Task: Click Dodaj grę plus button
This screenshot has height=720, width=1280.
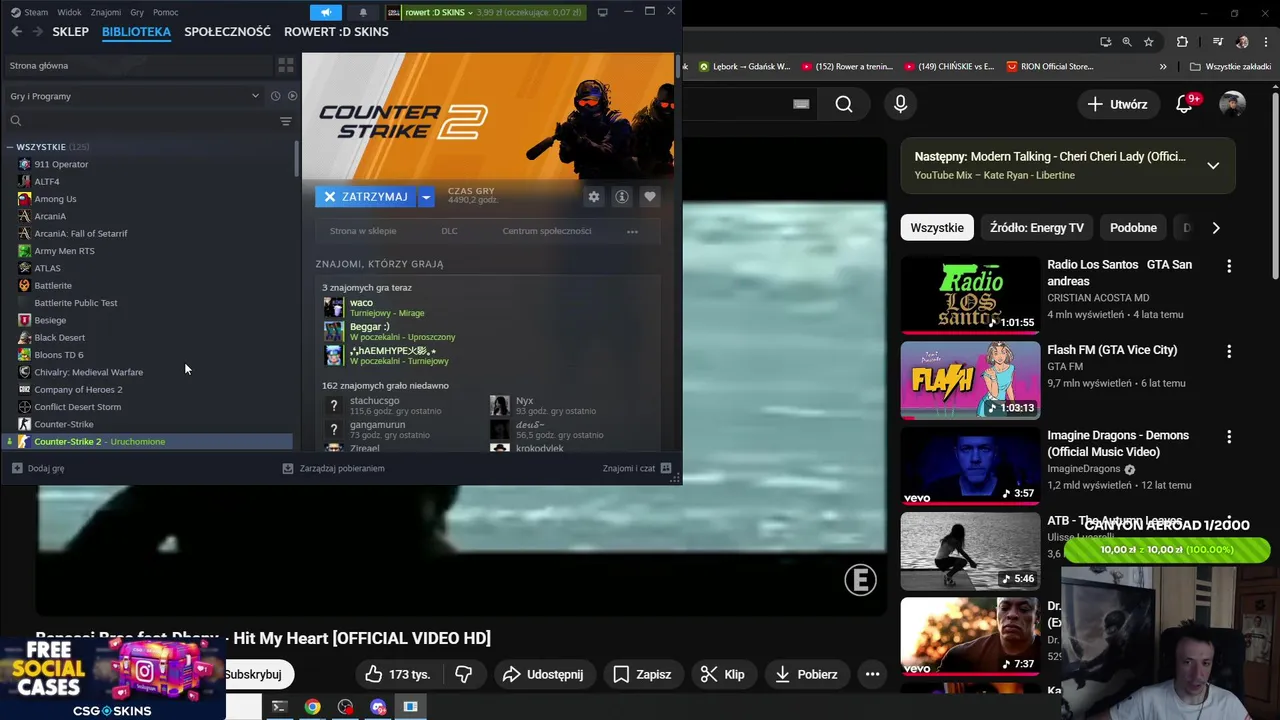Action: tap(38, 468)
